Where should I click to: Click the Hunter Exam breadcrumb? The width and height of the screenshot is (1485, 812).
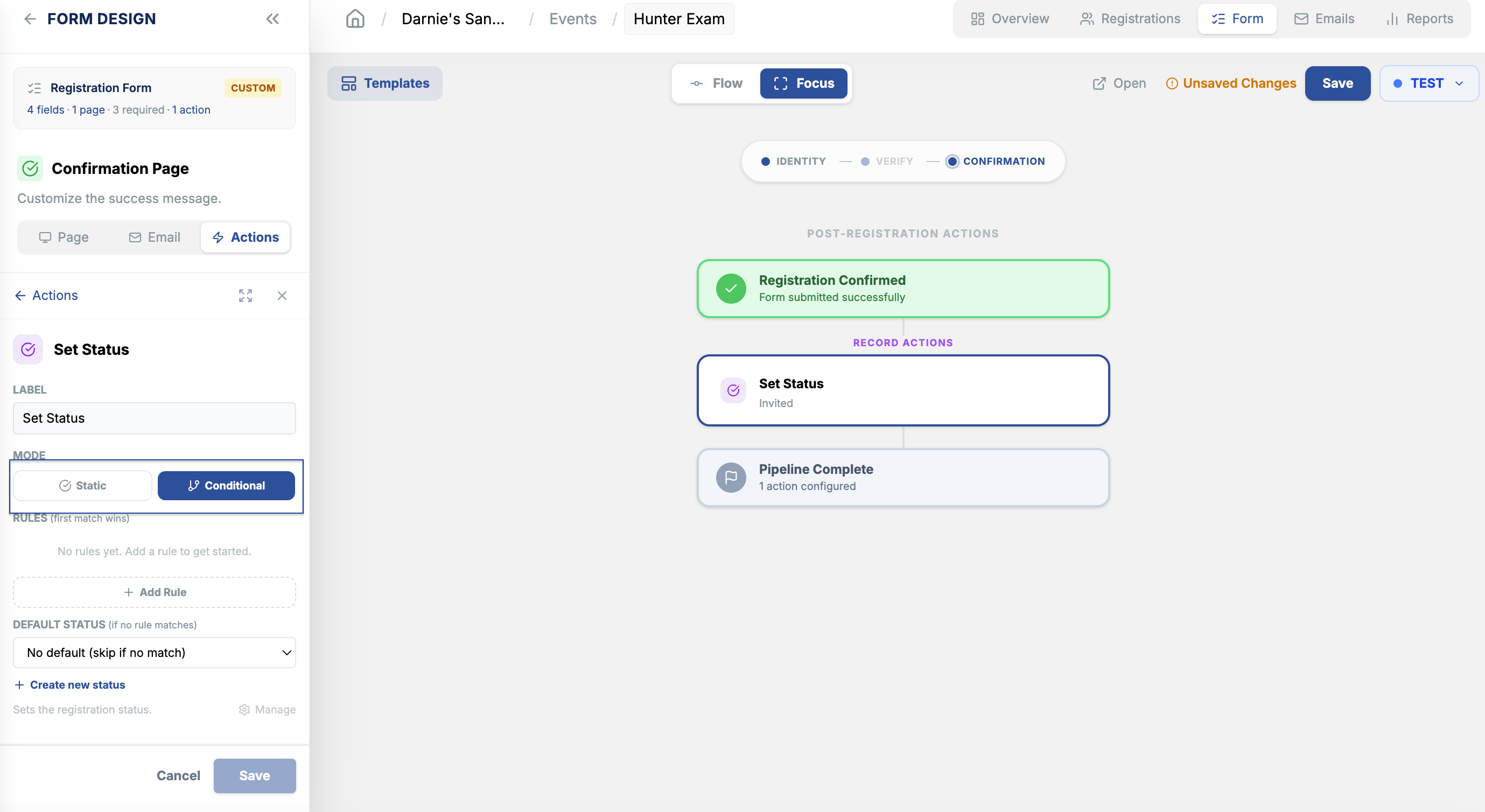click(x=678, y=19)
